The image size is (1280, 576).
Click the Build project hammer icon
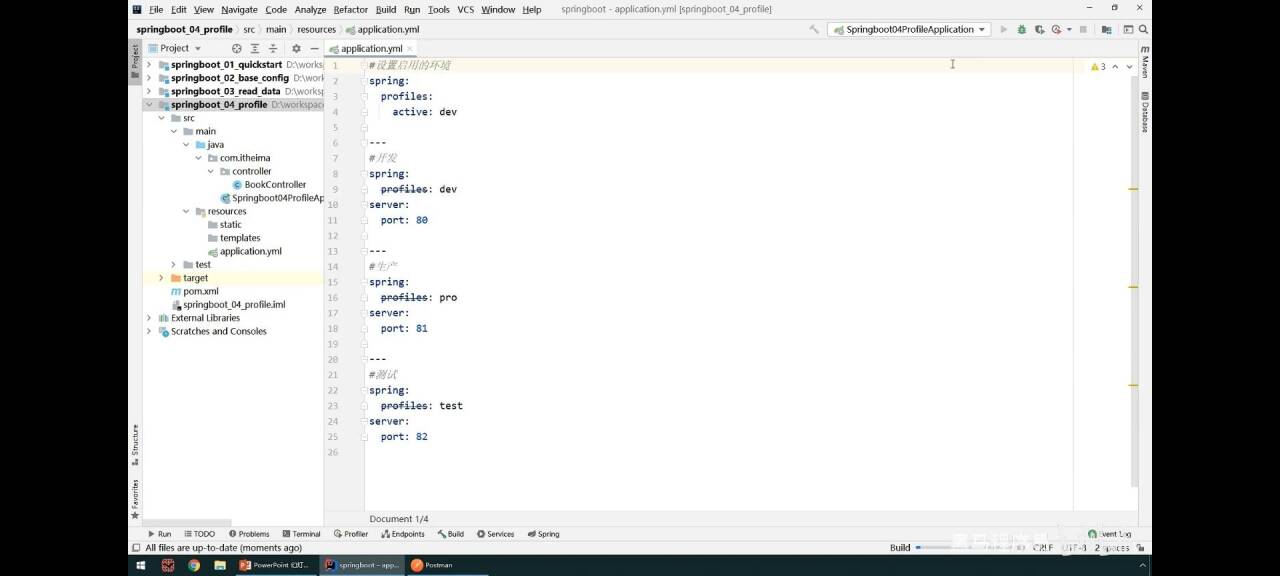click(815, 30)
